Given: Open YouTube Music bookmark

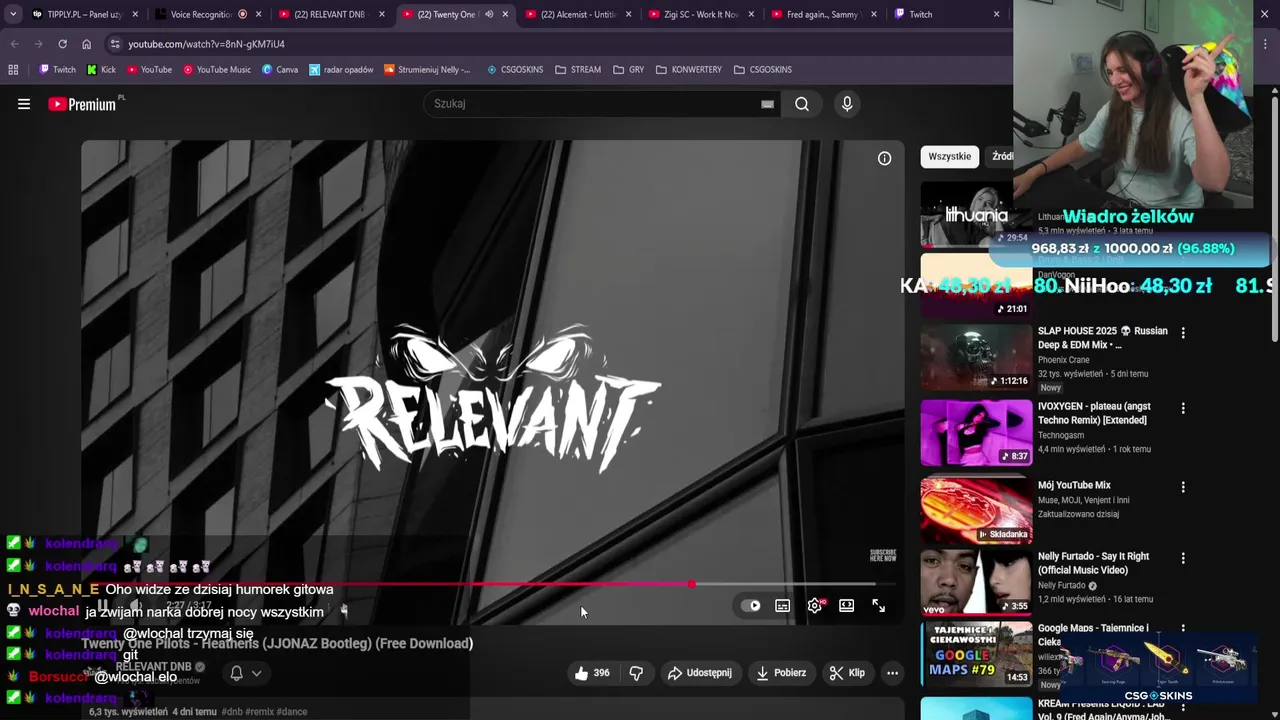Looking at the screenshot, I should click(x=216, y=70).
